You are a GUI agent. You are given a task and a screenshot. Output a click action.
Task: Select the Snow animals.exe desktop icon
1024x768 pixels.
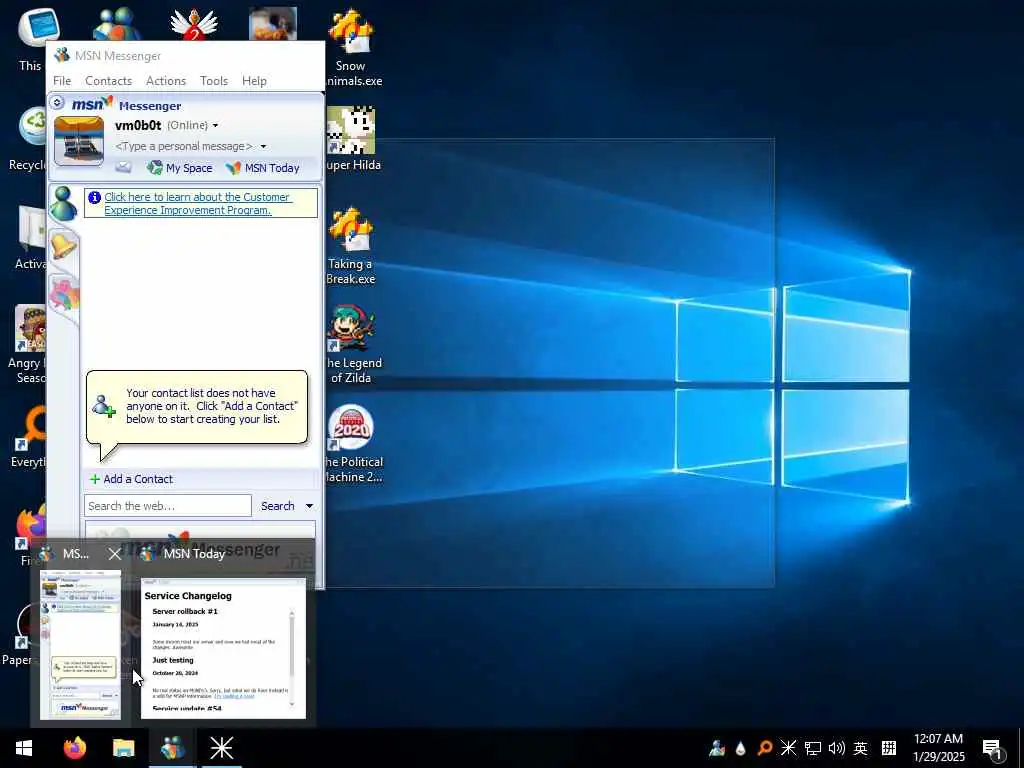pyautogui.click(x=352, y=47)
